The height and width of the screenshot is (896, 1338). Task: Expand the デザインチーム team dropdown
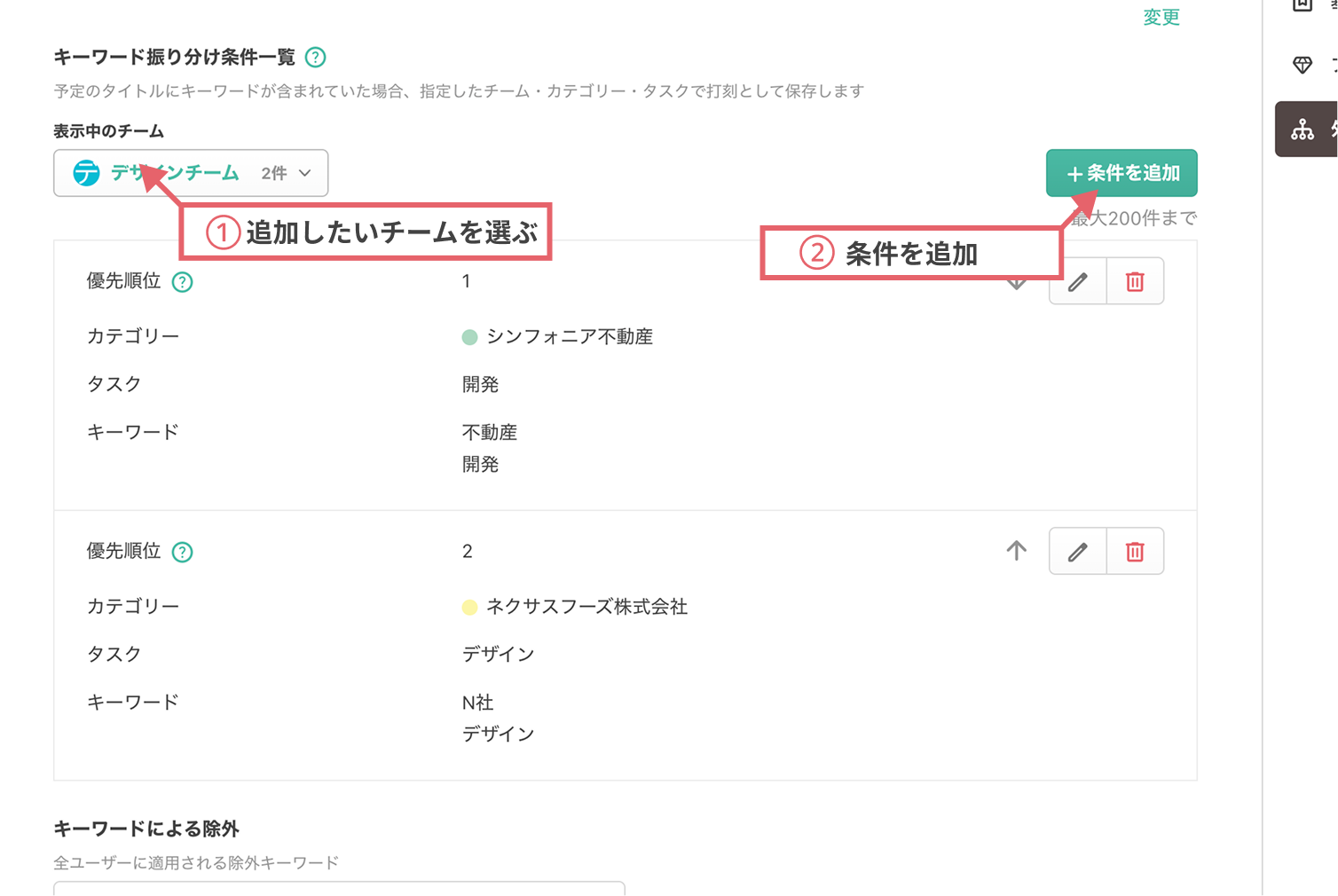click(305, 173)
